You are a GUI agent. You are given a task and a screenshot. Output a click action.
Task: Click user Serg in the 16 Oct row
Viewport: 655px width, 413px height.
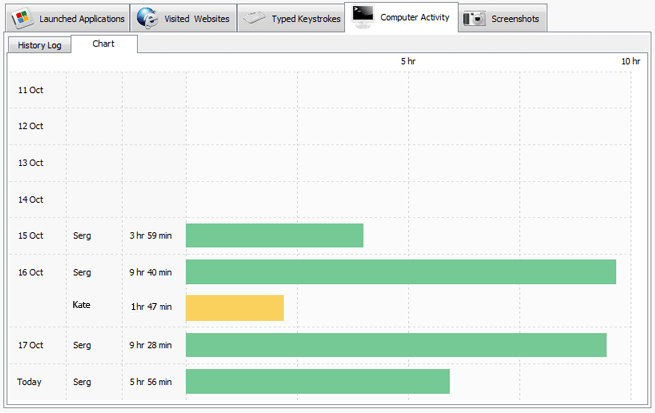tap(82, 272)
